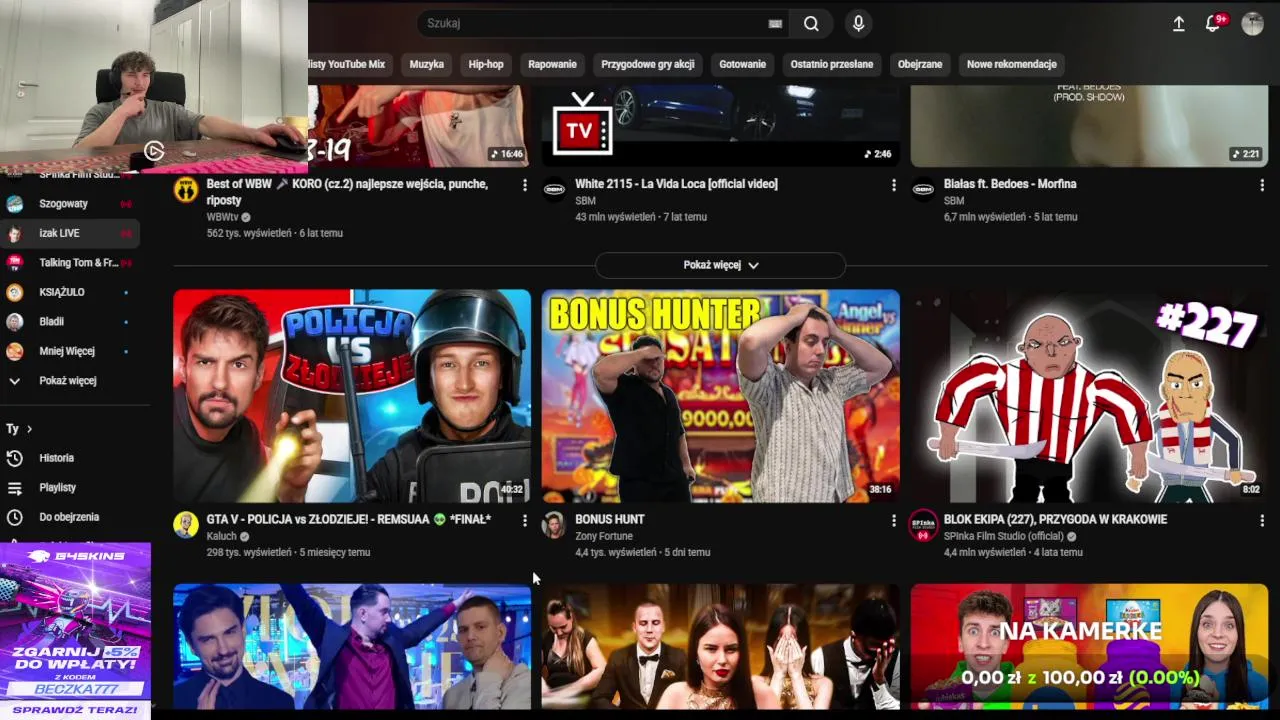
Task: Click SBM avatar beside White 2115 video
Action: pyautogui.click(x=554, y=190)
